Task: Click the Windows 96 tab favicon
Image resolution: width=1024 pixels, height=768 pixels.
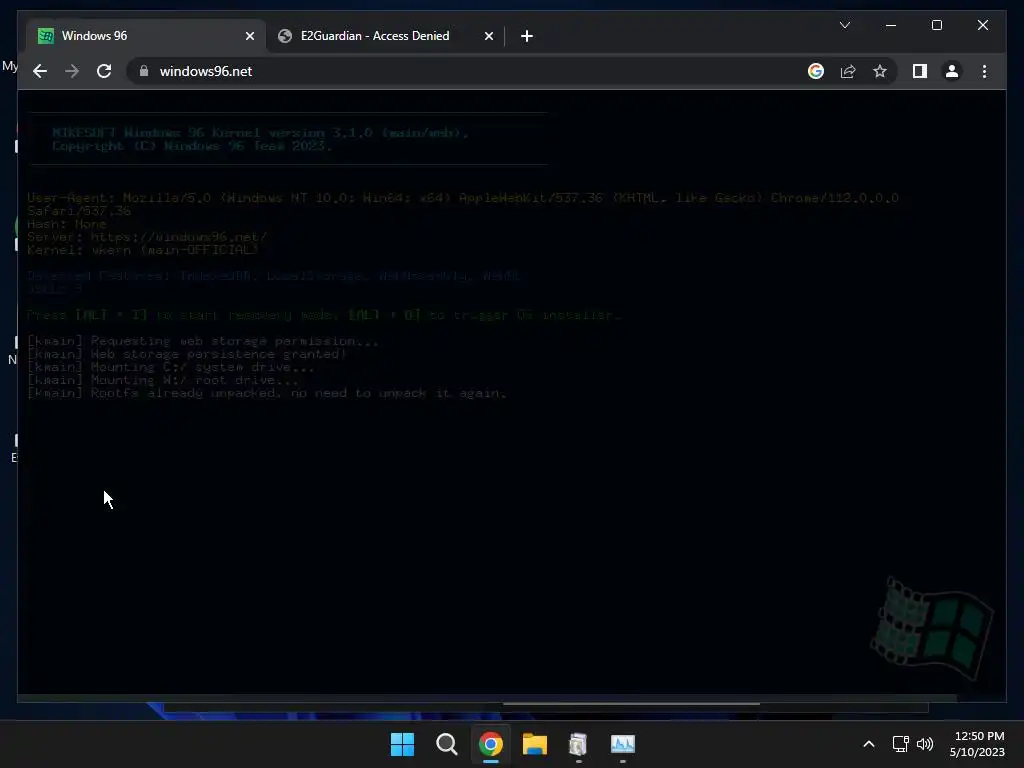Action: (46, 36)
